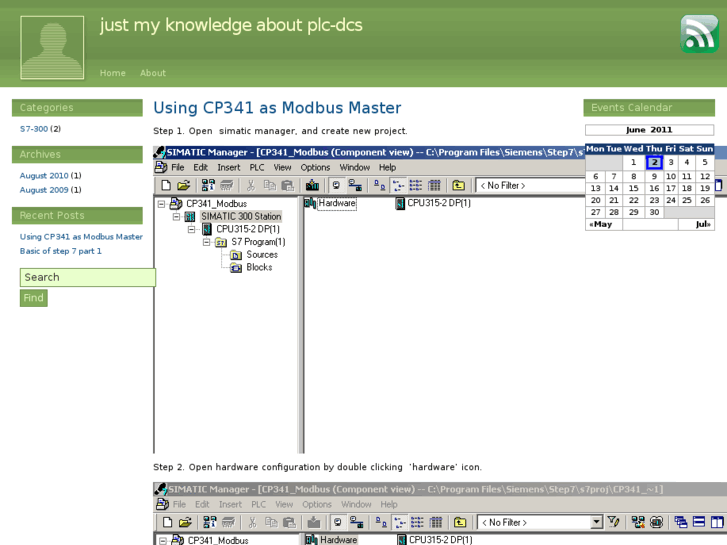Click New Project icon in Step 1 toolbar

pos(166,186)
